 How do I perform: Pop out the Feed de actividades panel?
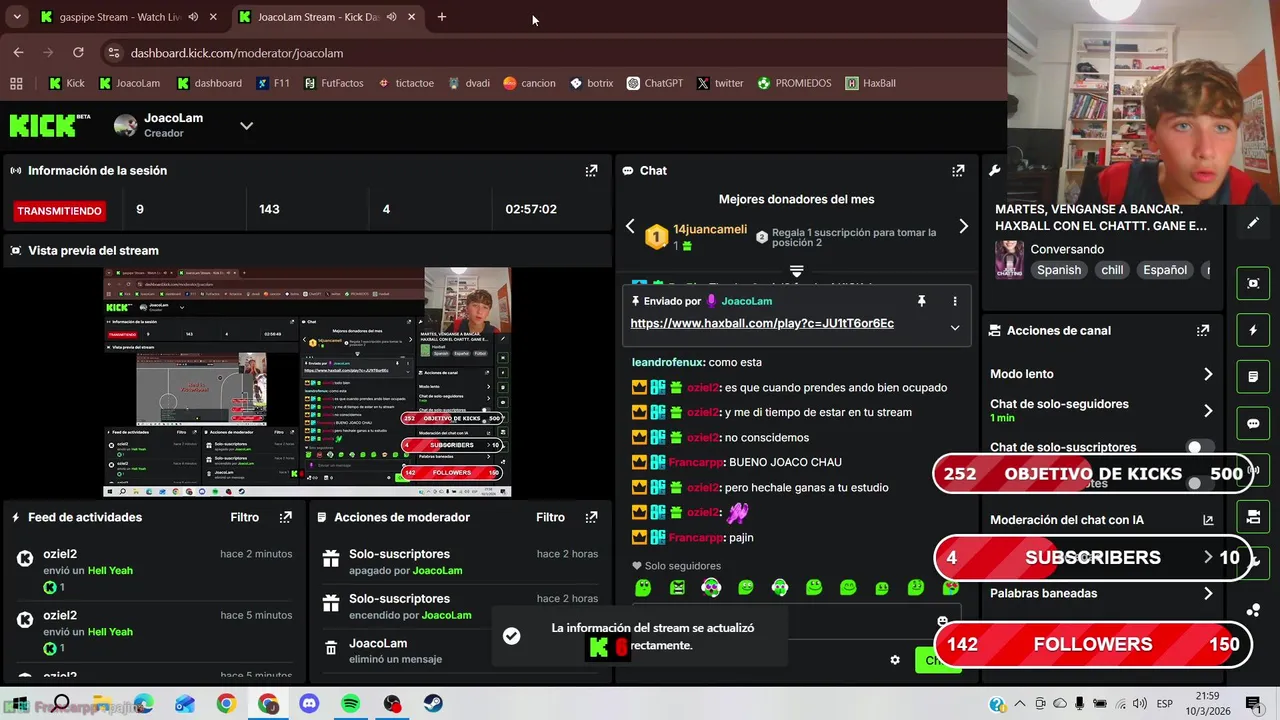[286, 517]
